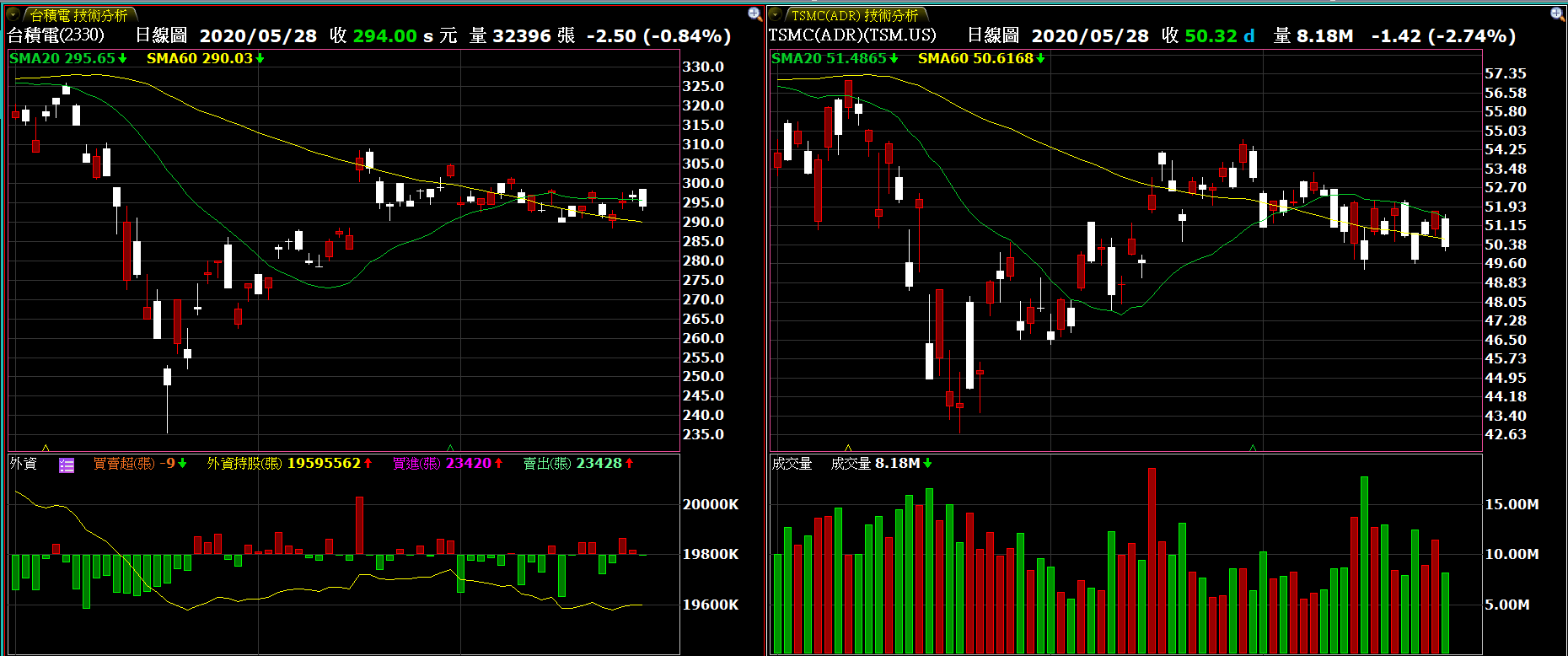Click the SMA20 295.65 indicator
The height and width of the screenshot is (656, 1568).
click(68, 58)
